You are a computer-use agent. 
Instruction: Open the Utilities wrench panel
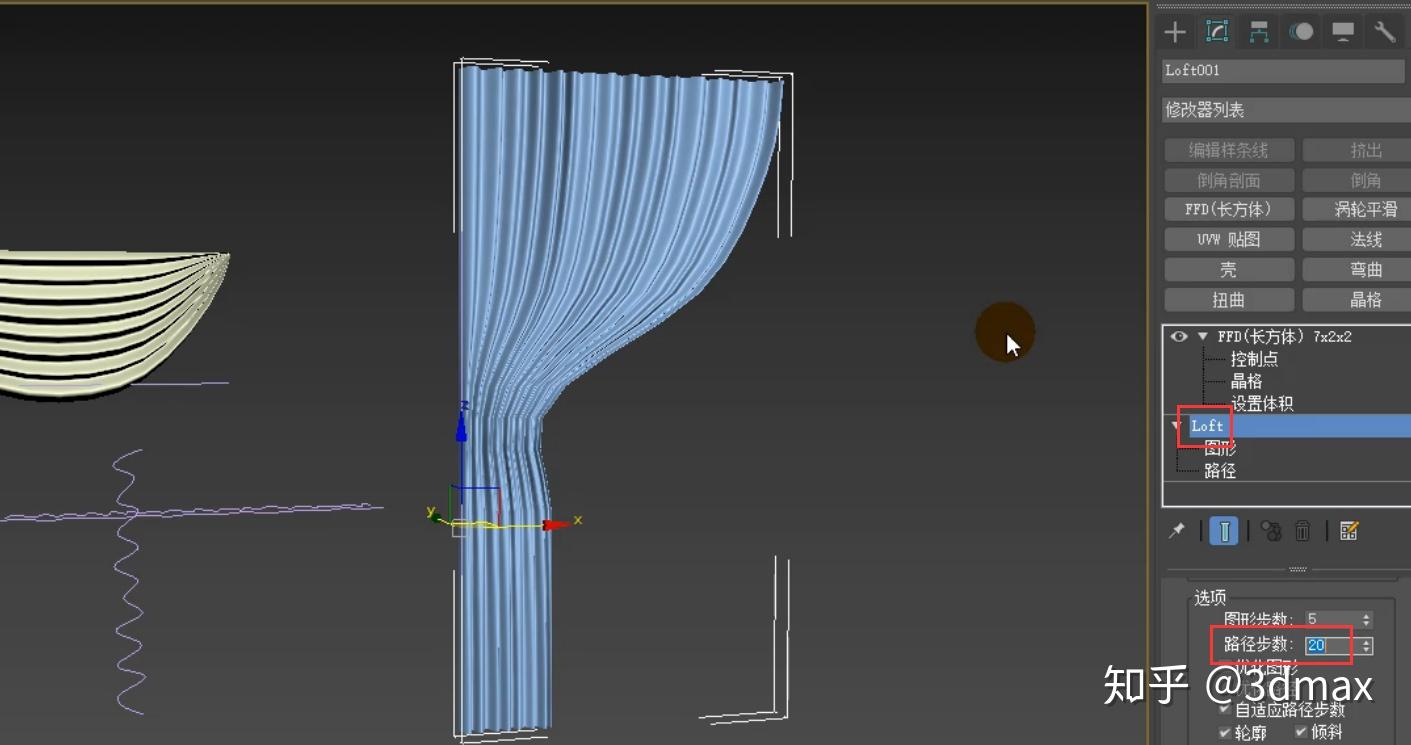[x=1385, y=32]
